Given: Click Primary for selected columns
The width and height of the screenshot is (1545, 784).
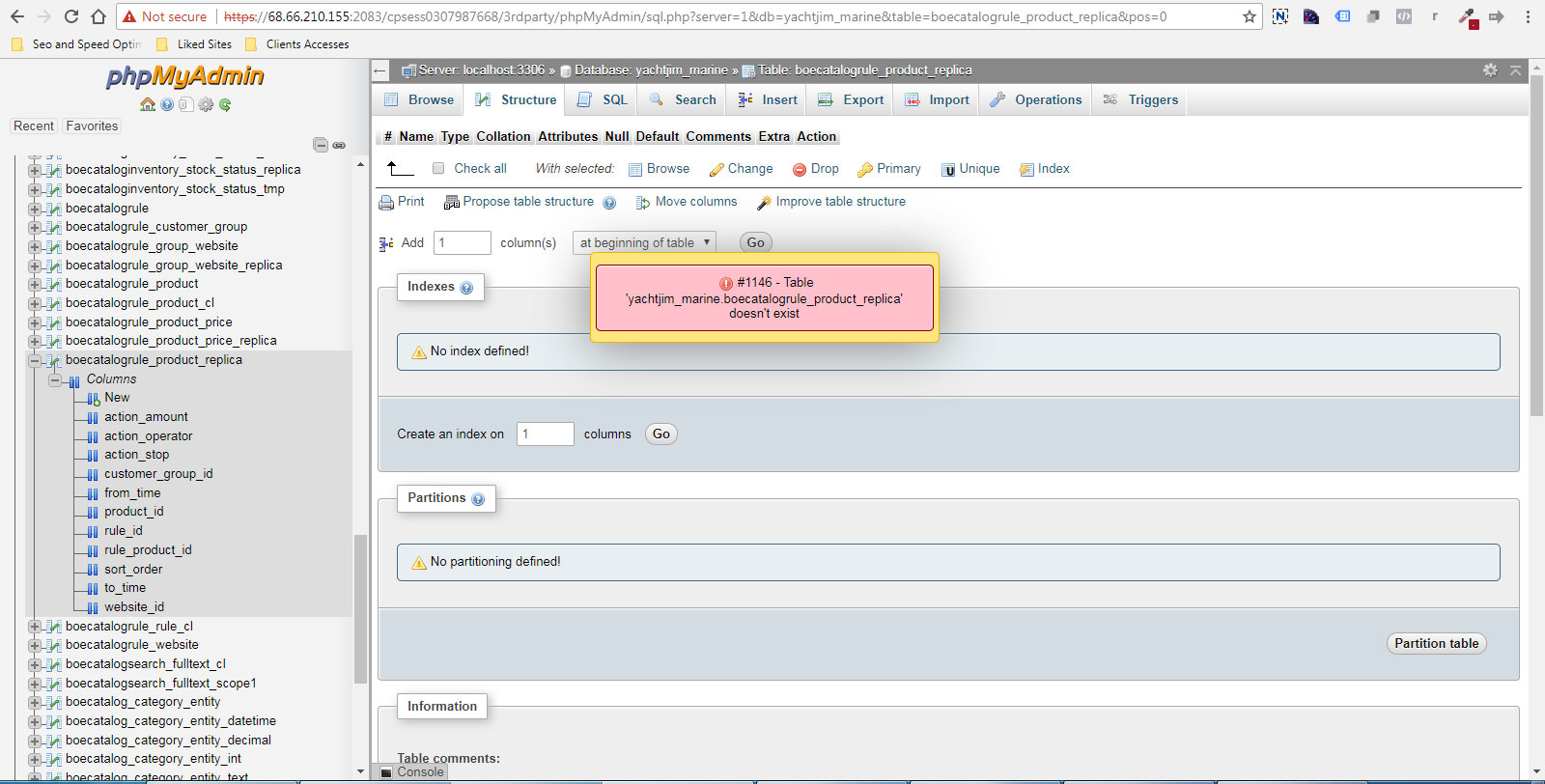Looking at the screenshot, I should coord(889,169).
